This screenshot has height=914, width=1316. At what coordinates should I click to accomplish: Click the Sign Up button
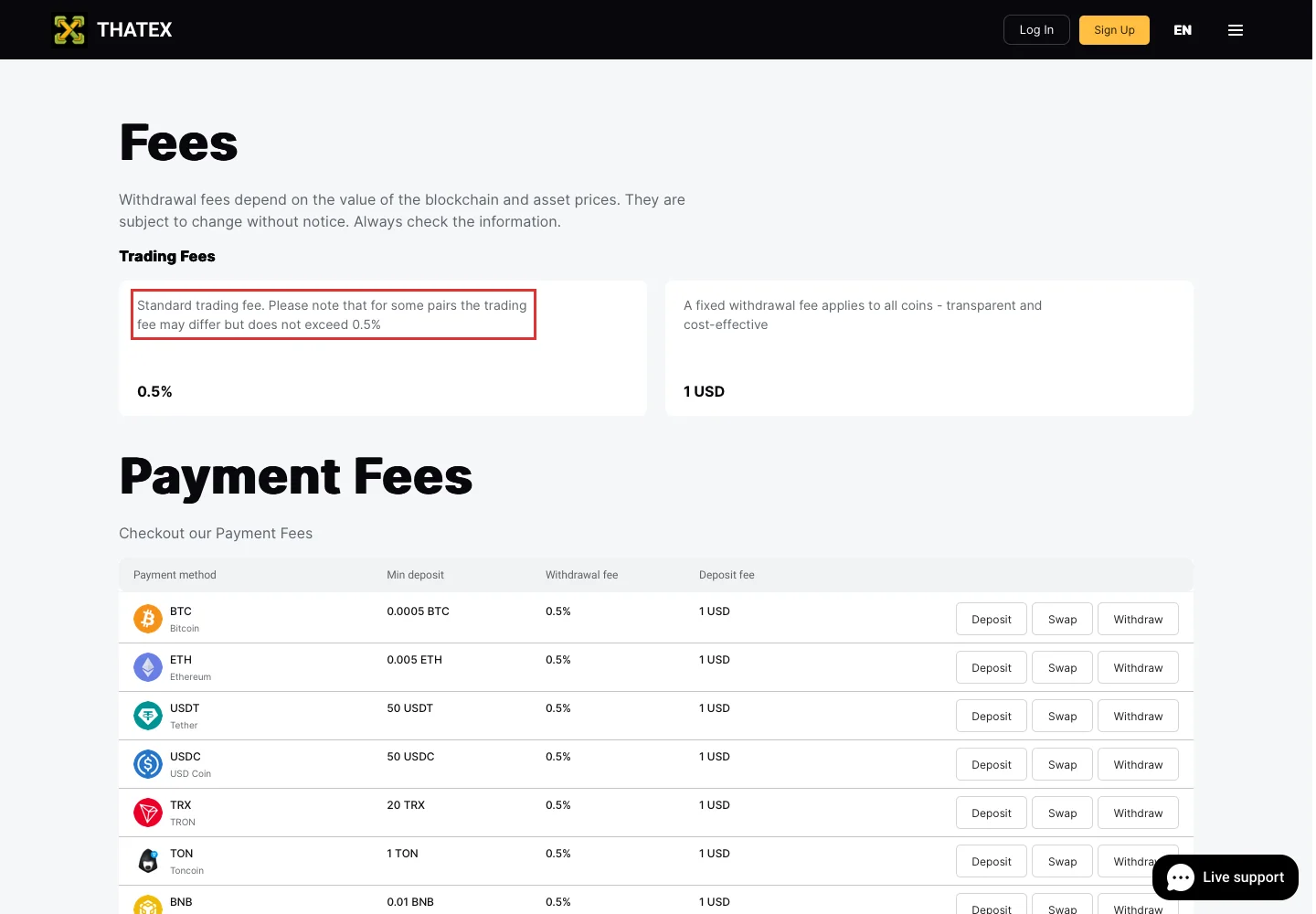pos(1114,30)
